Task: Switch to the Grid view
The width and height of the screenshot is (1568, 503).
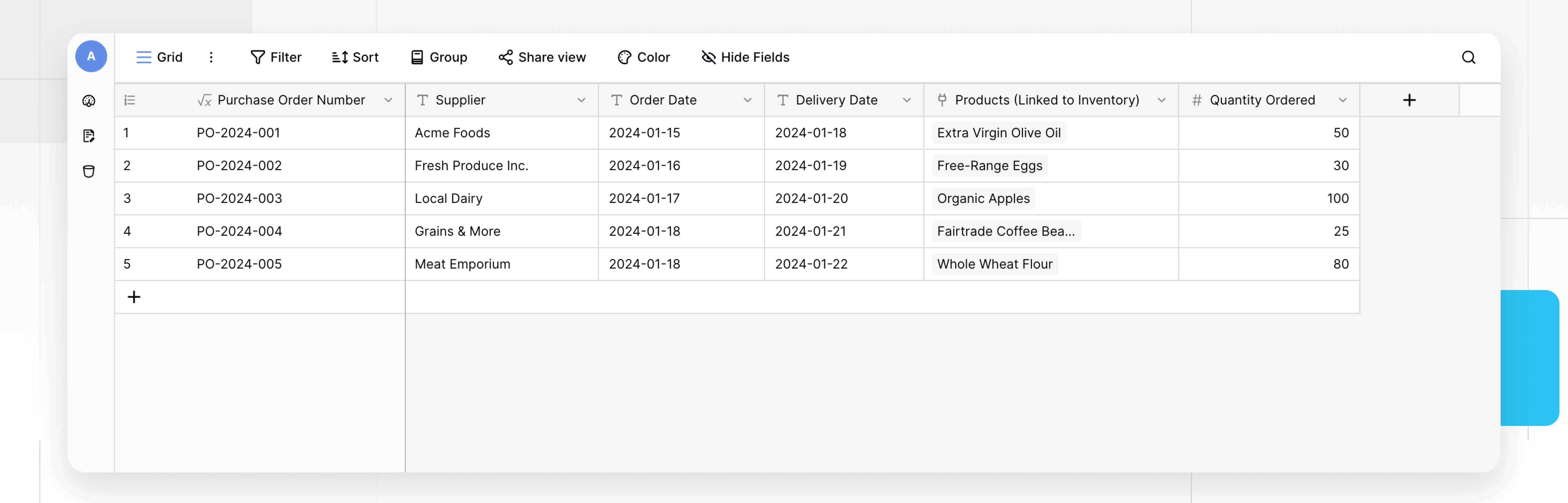Action: pyautogui.click(x=160, y=57)
